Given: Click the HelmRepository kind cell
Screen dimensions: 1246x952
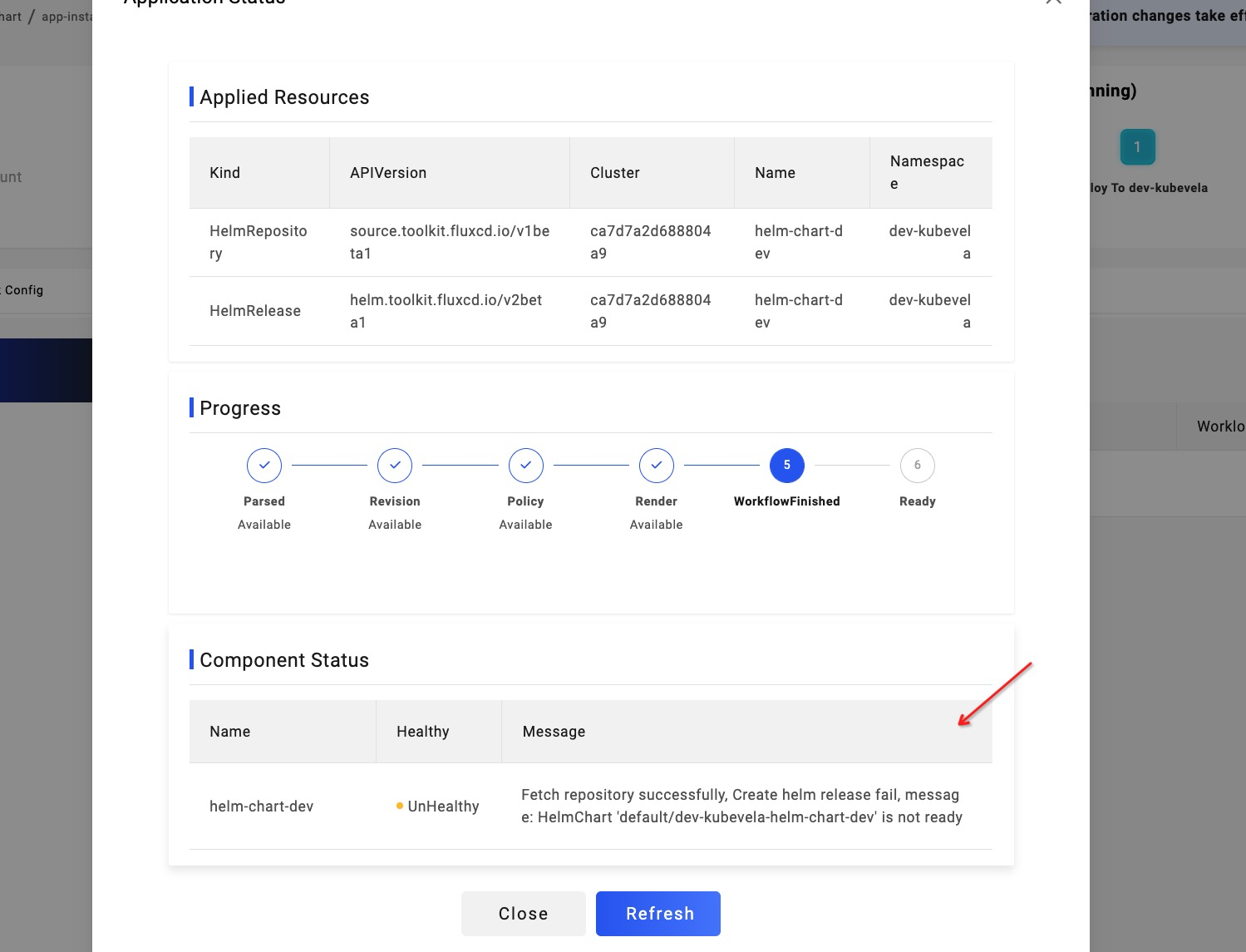Looking at the screenshot, I should click(259, 242).
